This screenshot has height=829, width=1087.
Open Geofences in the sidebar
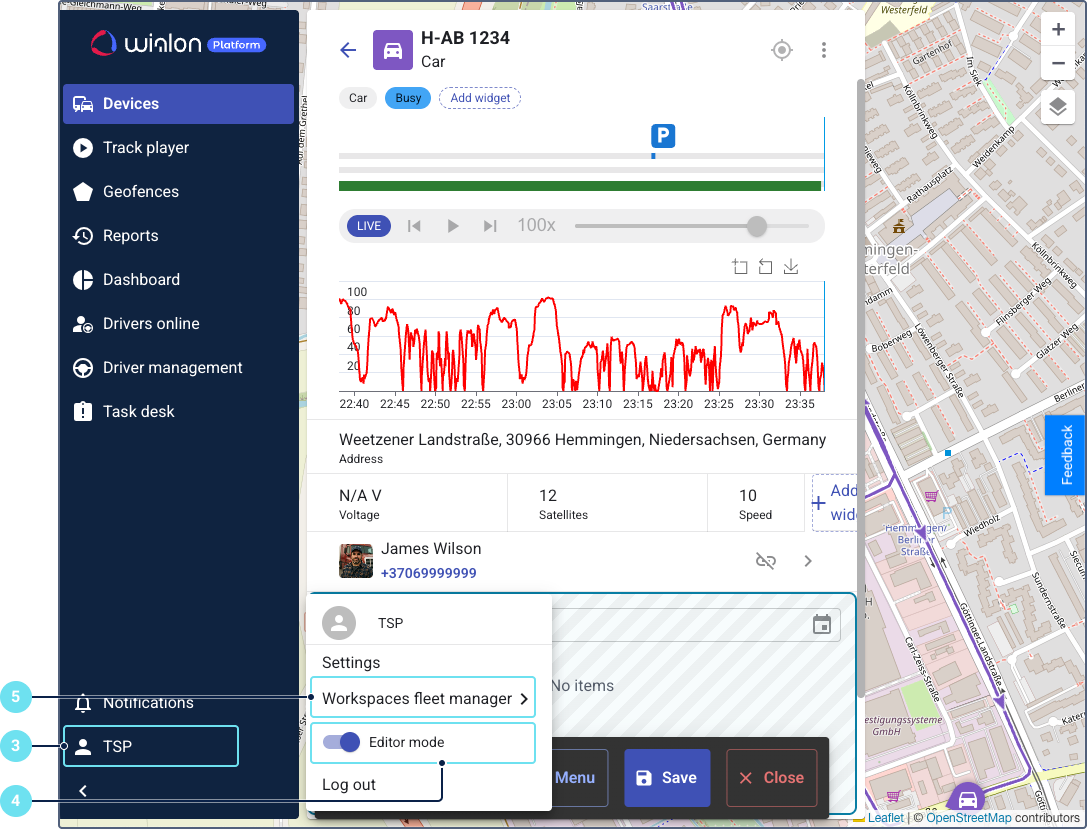pyautogui.click(x=141, y=192)
